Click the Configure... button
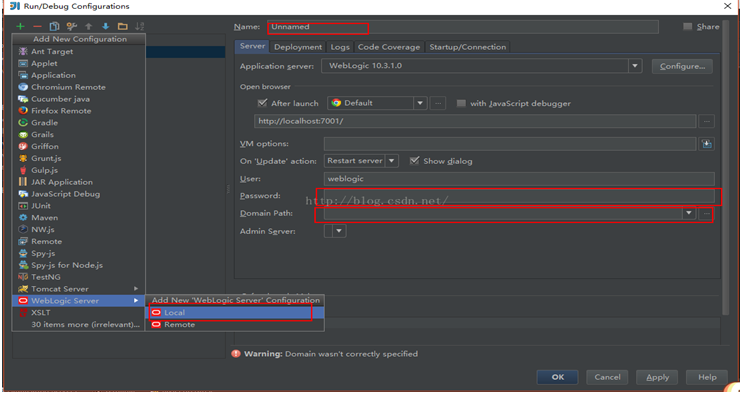740x393 pixels. (x=682, y=66)
